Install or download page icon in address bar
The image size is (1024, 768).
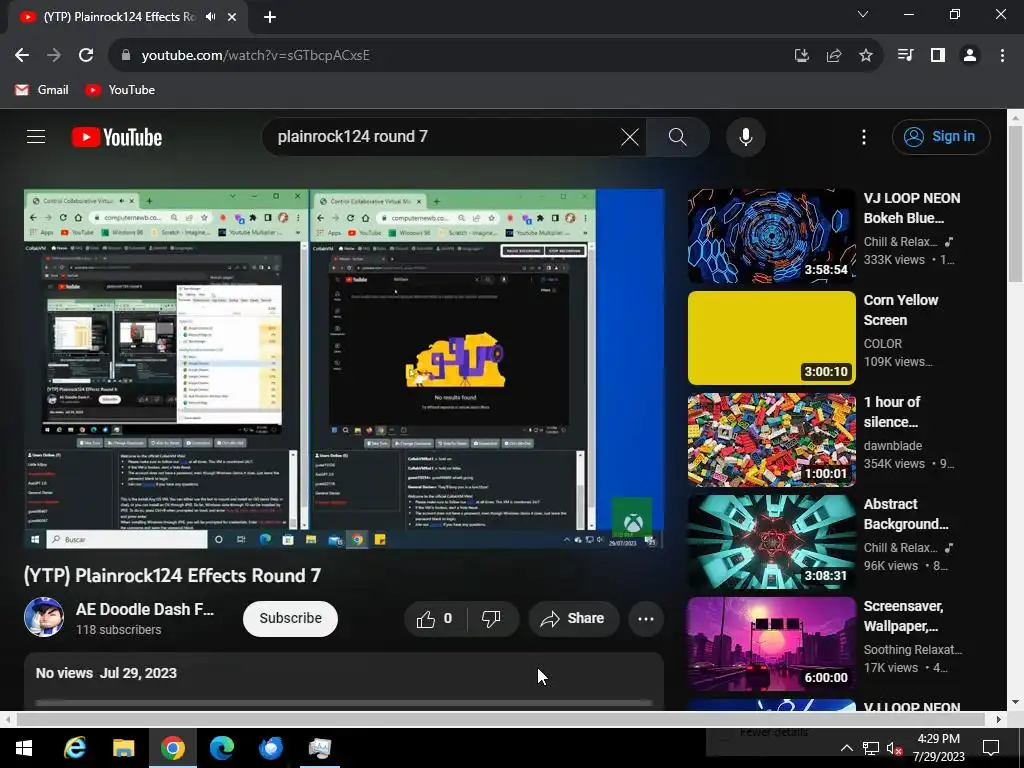point(802,56)
